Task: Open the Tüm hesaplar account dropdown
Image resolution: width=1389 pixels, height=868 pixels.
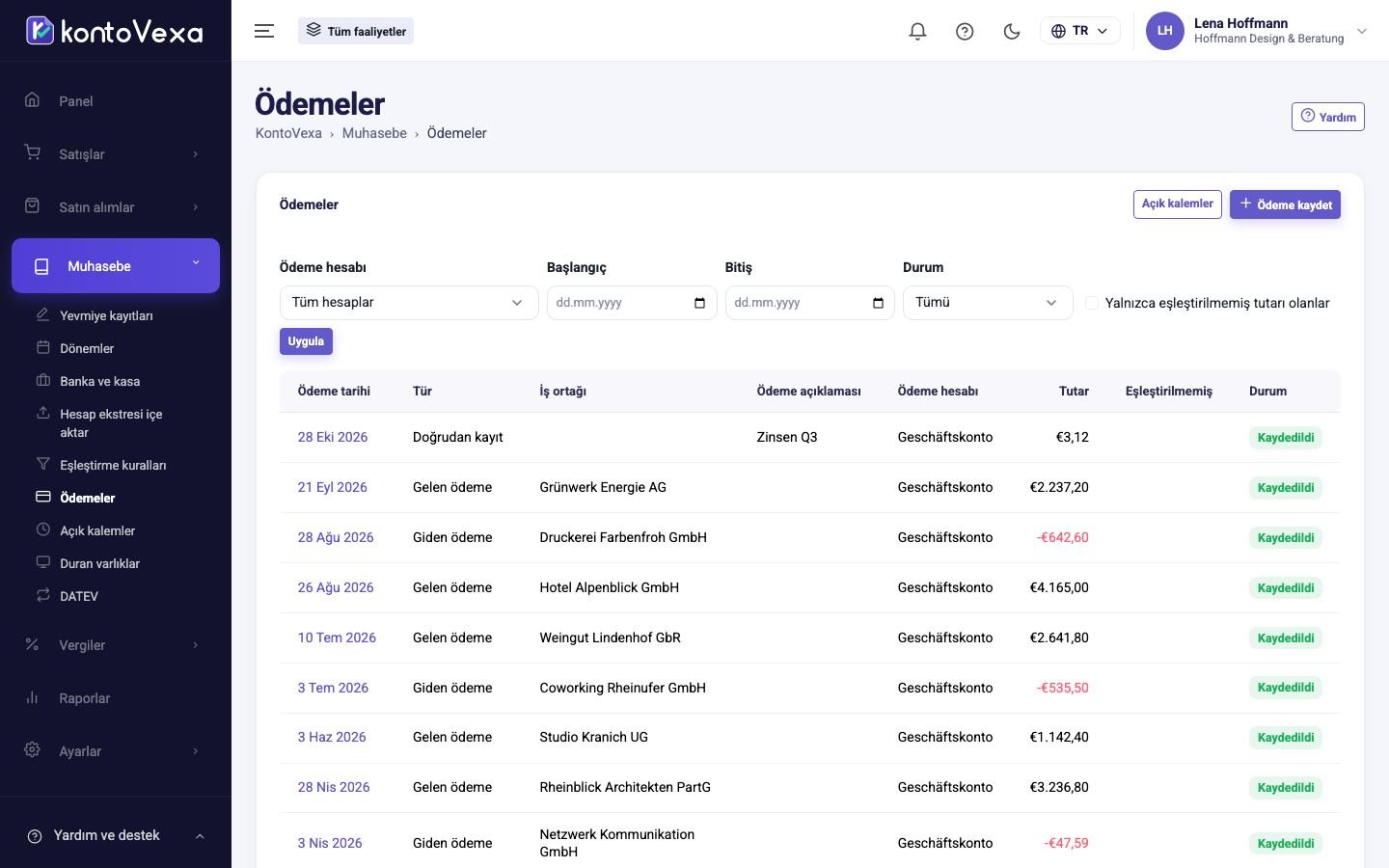Action: coord(409,303)
